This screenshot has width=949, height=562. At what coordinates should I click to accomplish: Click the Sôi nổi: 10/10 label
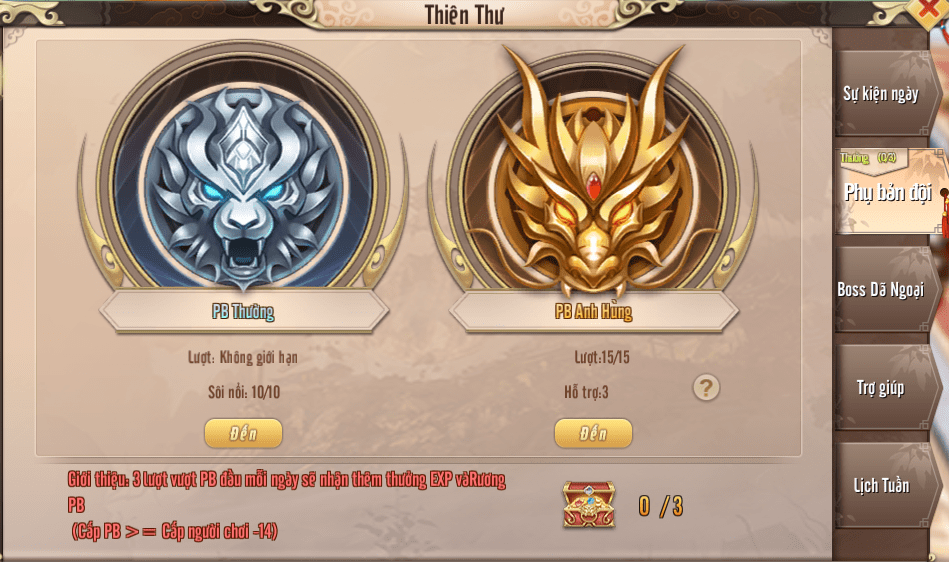click(244, 392)
